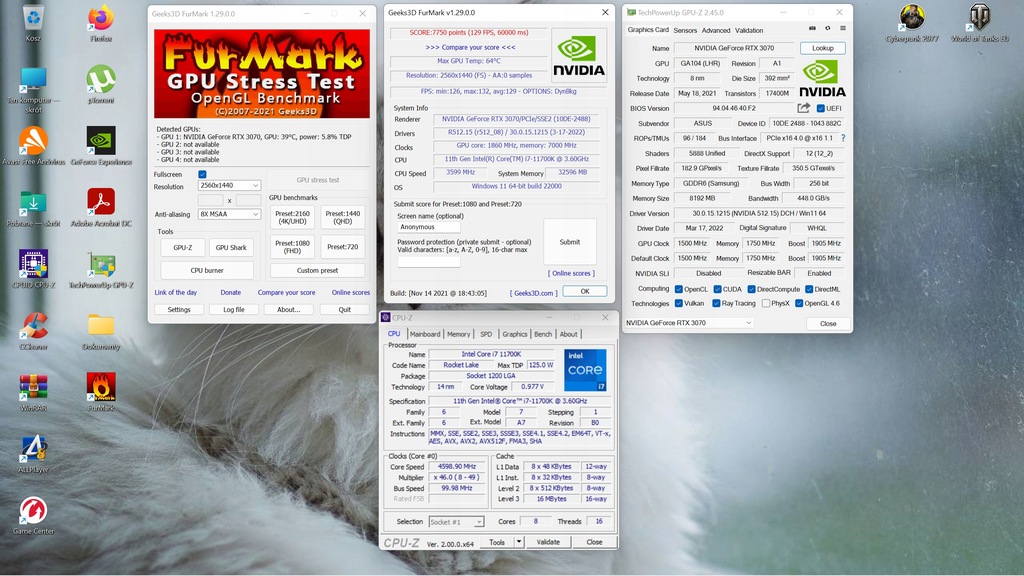Click the CPU burner button
This screenshot has height=576, width=1024.
(x=207, y=270)
